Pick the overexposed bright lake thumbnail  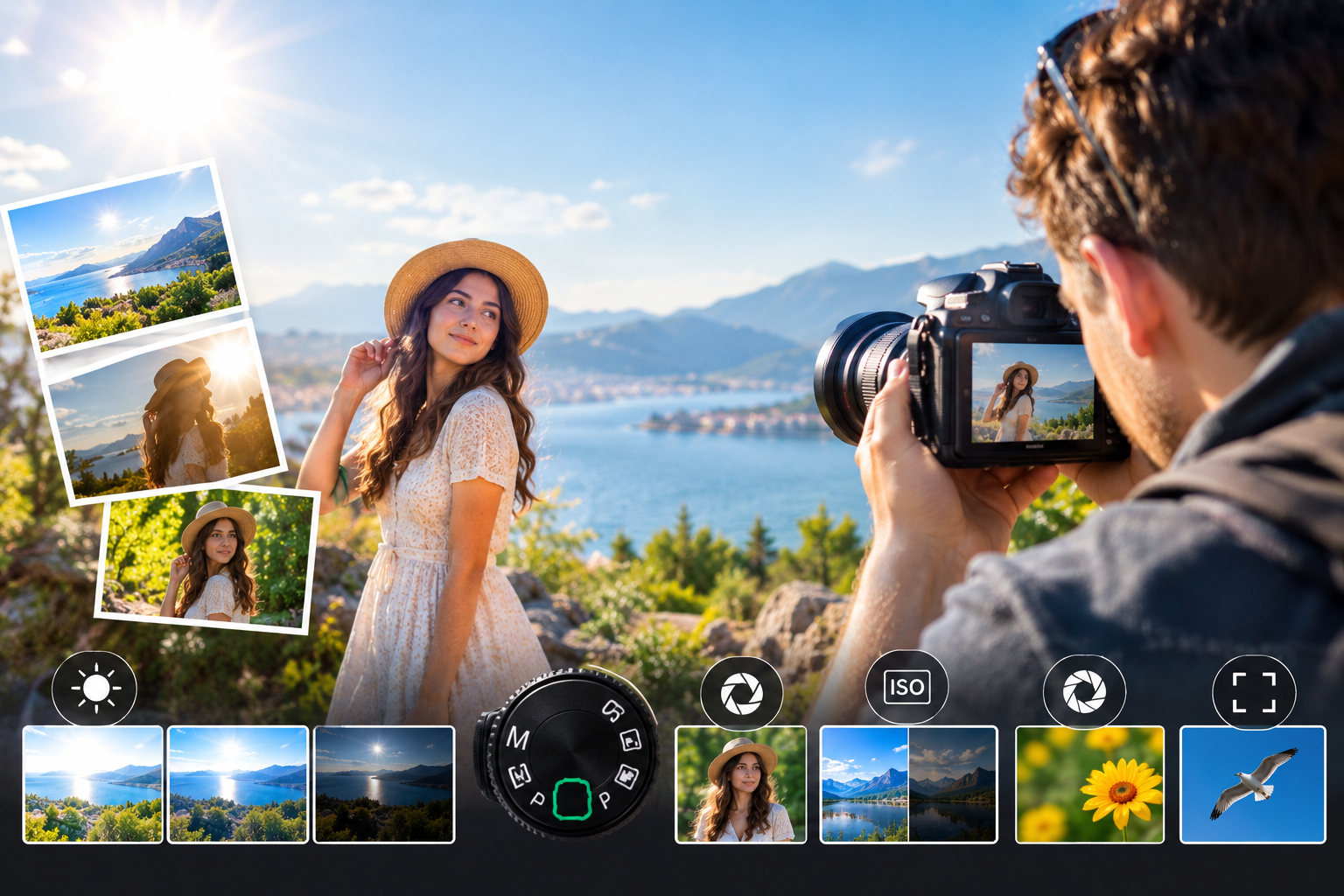pos(93,785)
